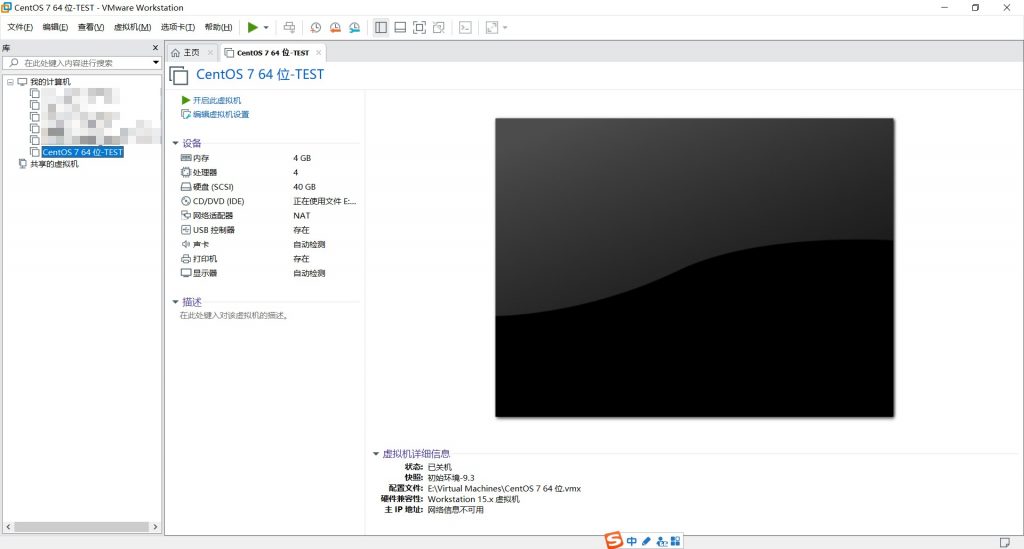Take a snapshot of this virtual machine
The image size is (1024, 549).
[315, 27]
